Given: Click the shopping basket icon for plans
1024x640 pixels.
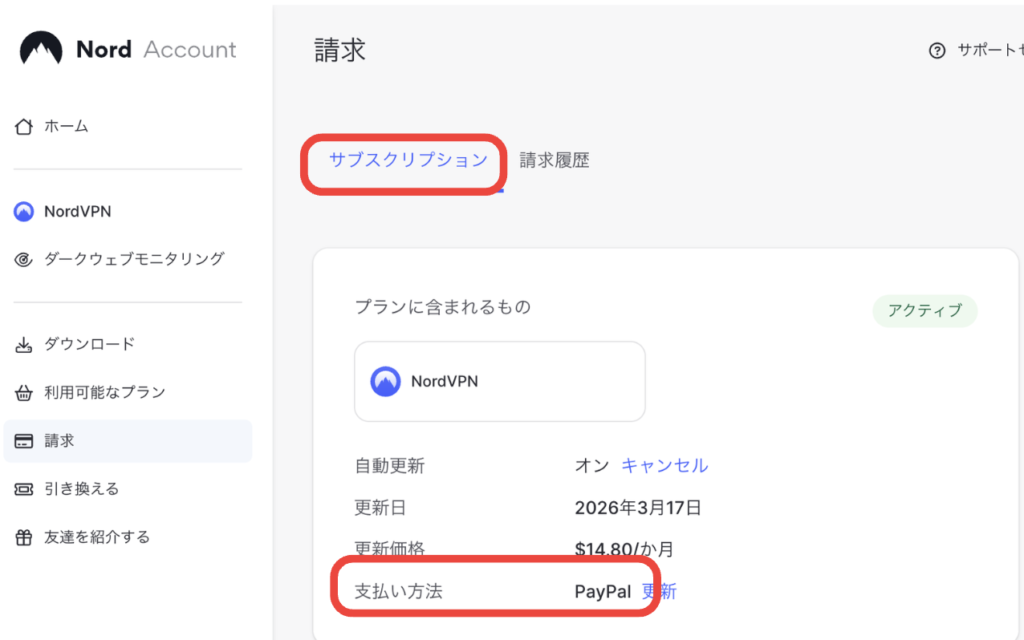Looking at the screenshot, I should (x=24, y=393).
